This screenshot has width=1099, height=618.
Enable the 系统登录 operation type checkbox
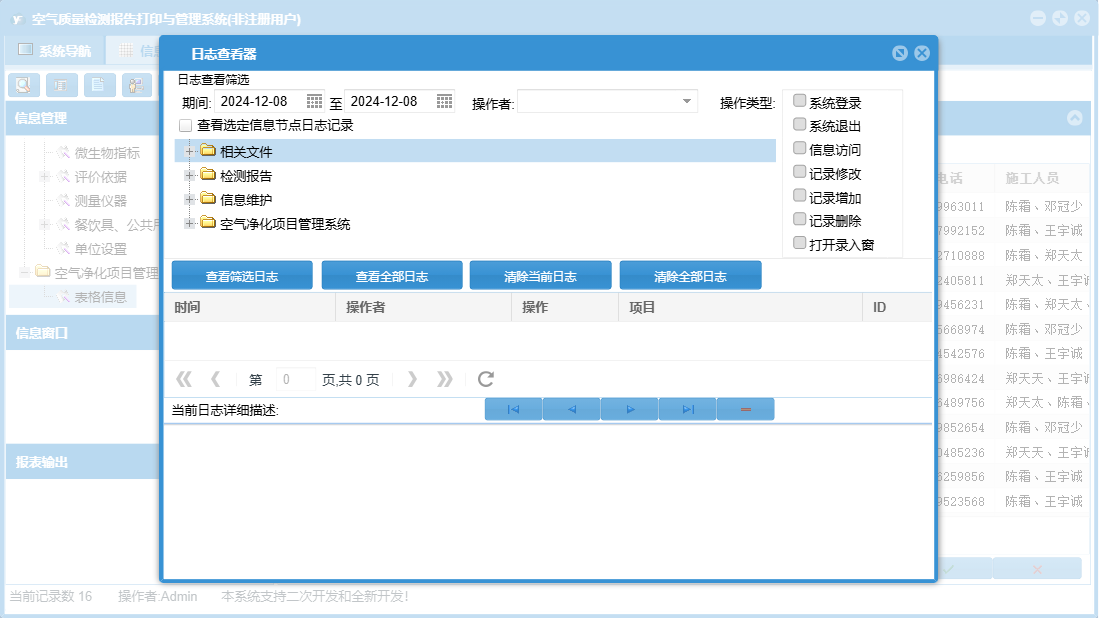799,101
